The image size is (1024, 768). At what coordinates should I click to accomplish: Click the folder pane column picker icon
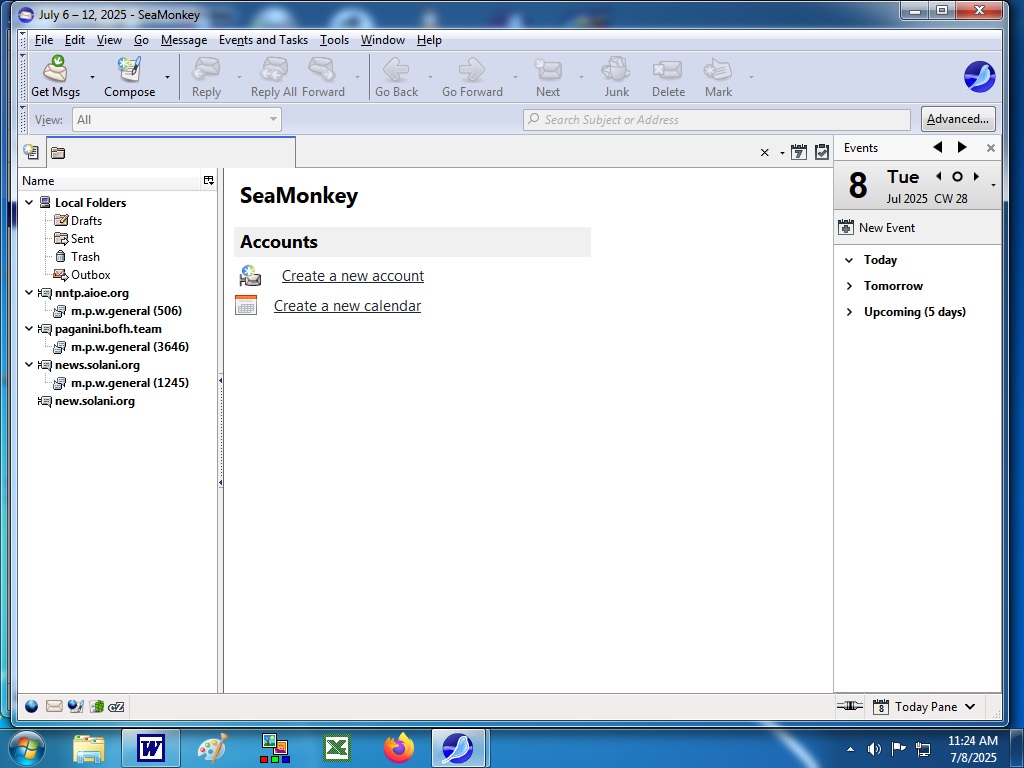[208, 180]
